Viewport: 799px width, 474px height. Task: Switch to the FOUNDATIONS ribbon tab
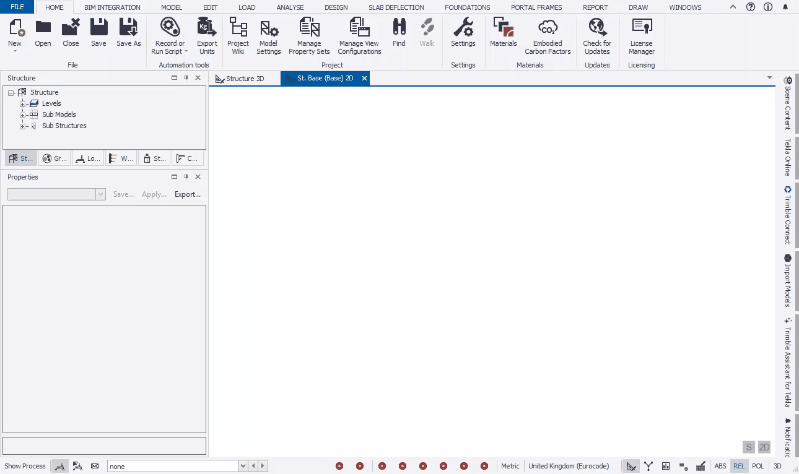pos(467,7)
